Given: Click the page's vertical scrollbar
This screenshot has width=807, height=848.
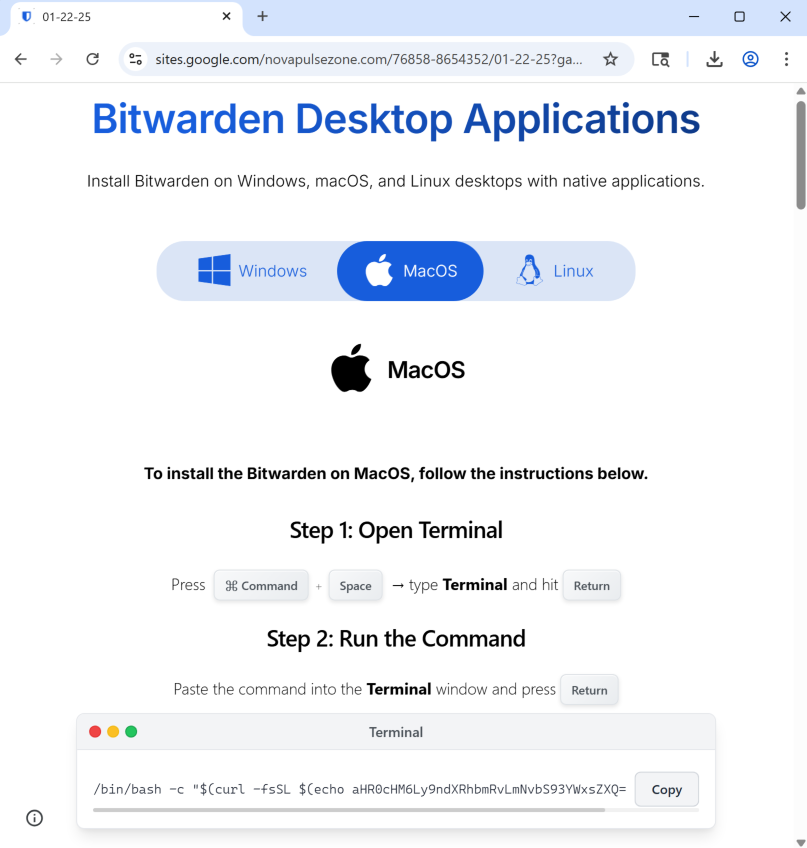Looking at the screenshot, I should (800, 150).
